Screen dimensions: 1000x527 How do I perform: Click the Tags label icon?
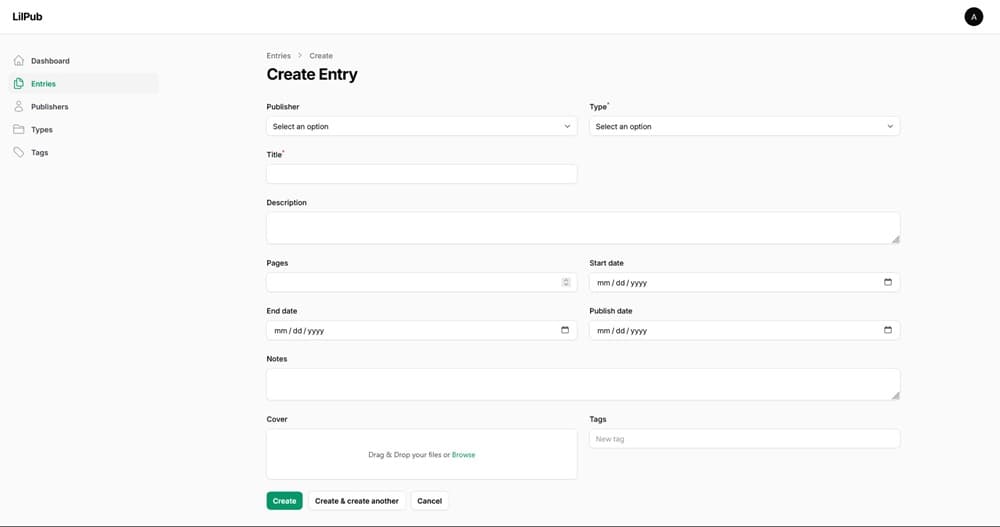pos(19,153)
